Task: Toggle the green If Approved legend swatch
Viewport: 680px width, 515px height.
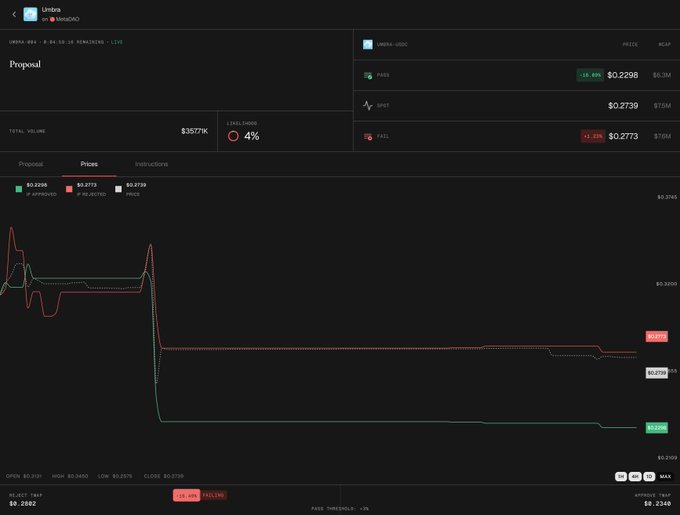Action: click(x=19, y=189)
